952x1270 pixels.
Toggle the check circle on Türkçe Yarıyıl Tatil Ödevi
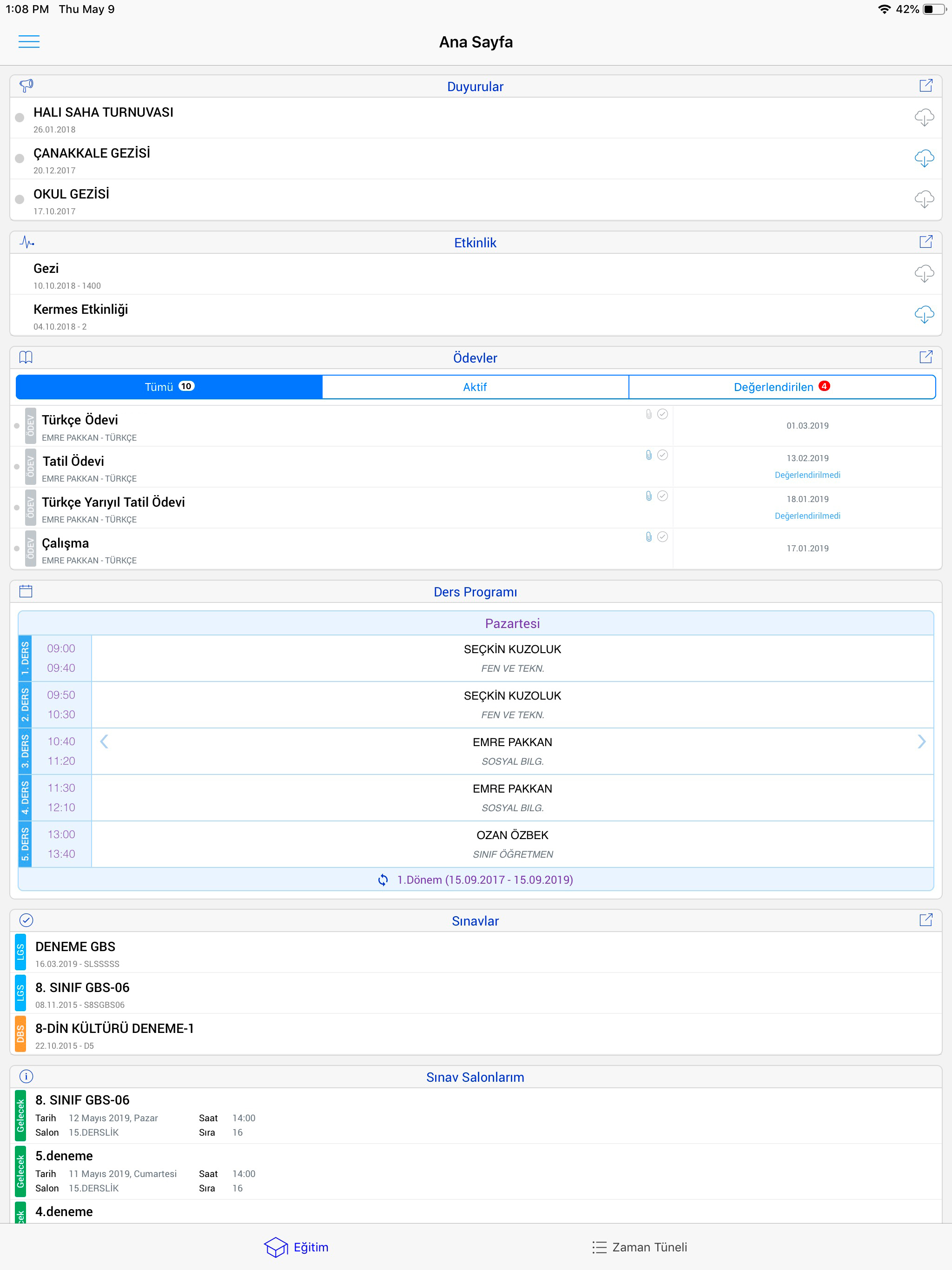[x=662, y=496]
